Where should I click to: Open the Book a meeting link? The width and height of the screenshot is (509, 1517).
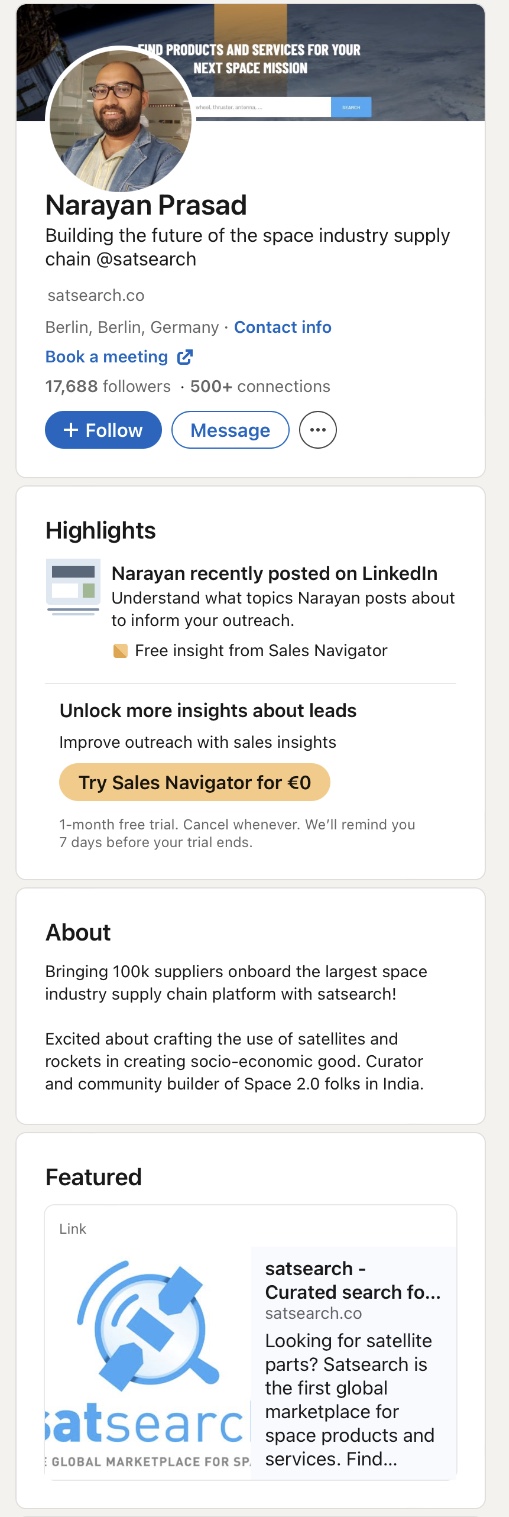(x=107, y=357)
